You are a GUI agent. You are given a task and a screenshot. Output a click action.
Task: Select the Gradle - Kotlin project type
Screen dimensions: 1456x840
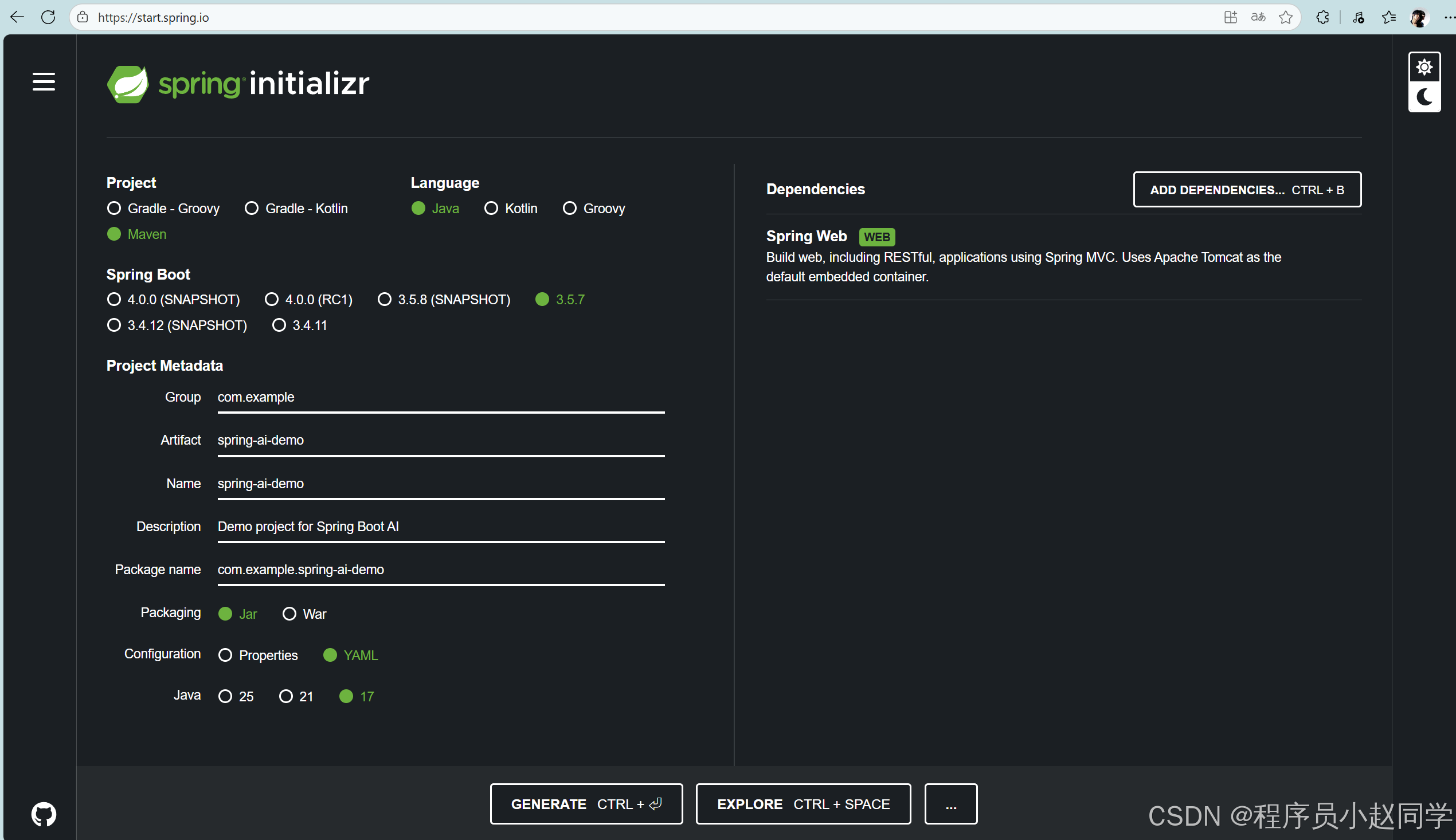252,208
